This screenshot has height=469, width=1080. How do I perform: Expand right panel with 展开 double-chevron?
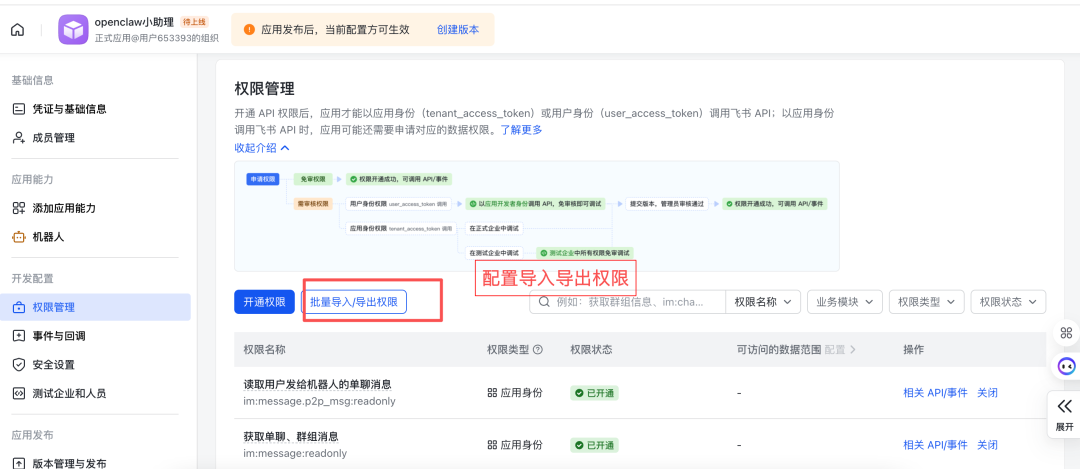coord(1064,413)
